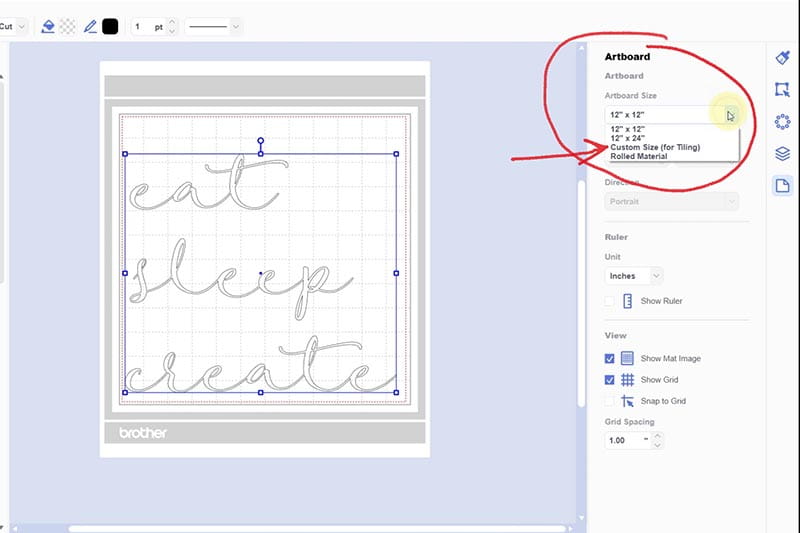Click the pen stroke color icon
Screen dimensions: 800x533
[91, 27]
